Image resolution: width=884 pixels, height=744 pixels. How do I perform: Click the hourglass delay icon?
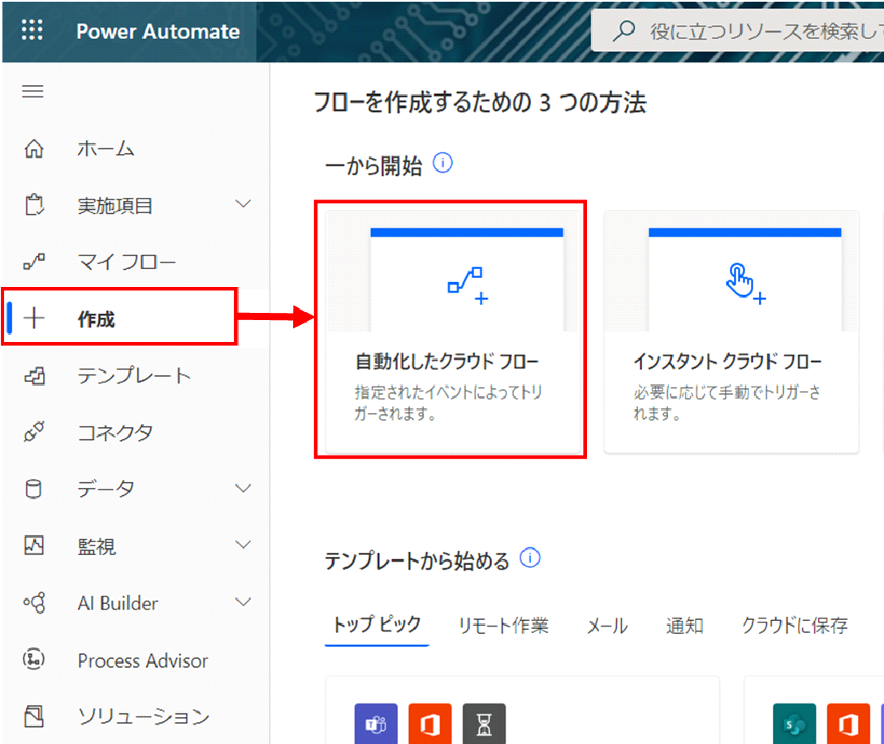pyautogui.click(x=484, y=724)
